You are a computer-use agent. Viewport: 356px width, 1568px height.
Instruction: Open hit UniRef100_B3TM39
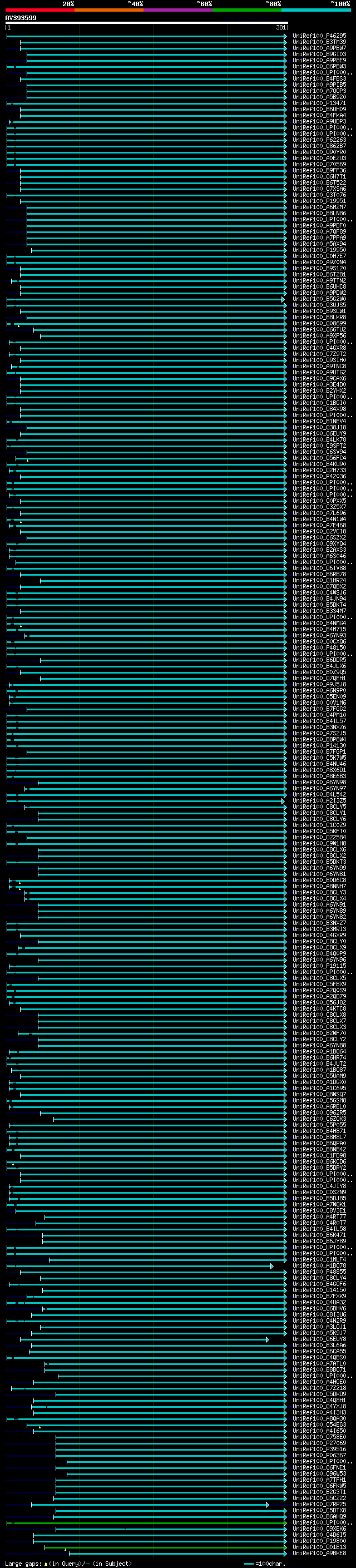click(x=319, y=42)
